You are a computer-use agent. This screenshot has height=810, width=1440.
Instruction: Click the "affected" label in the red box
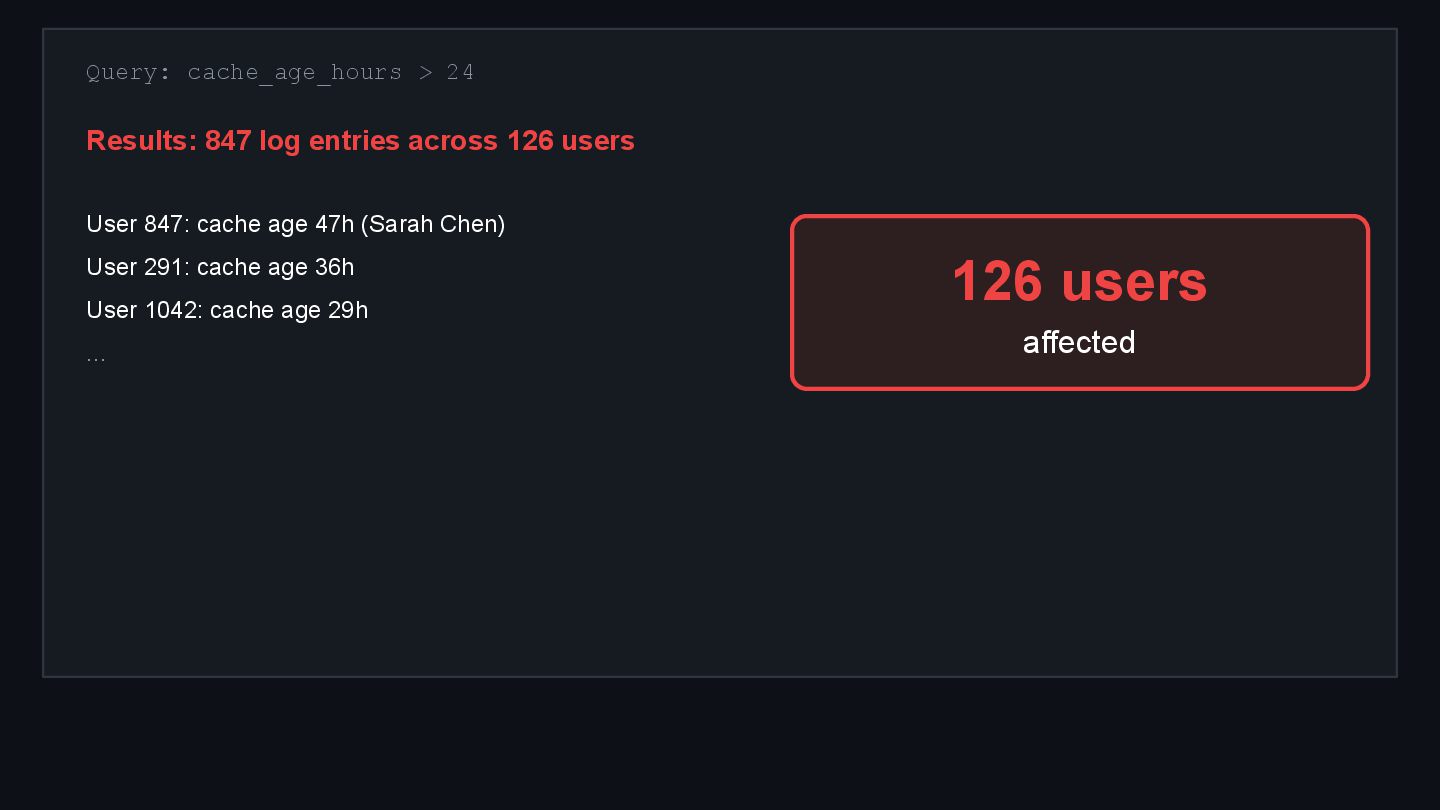pyautogui.click(x=1079, y=343)
